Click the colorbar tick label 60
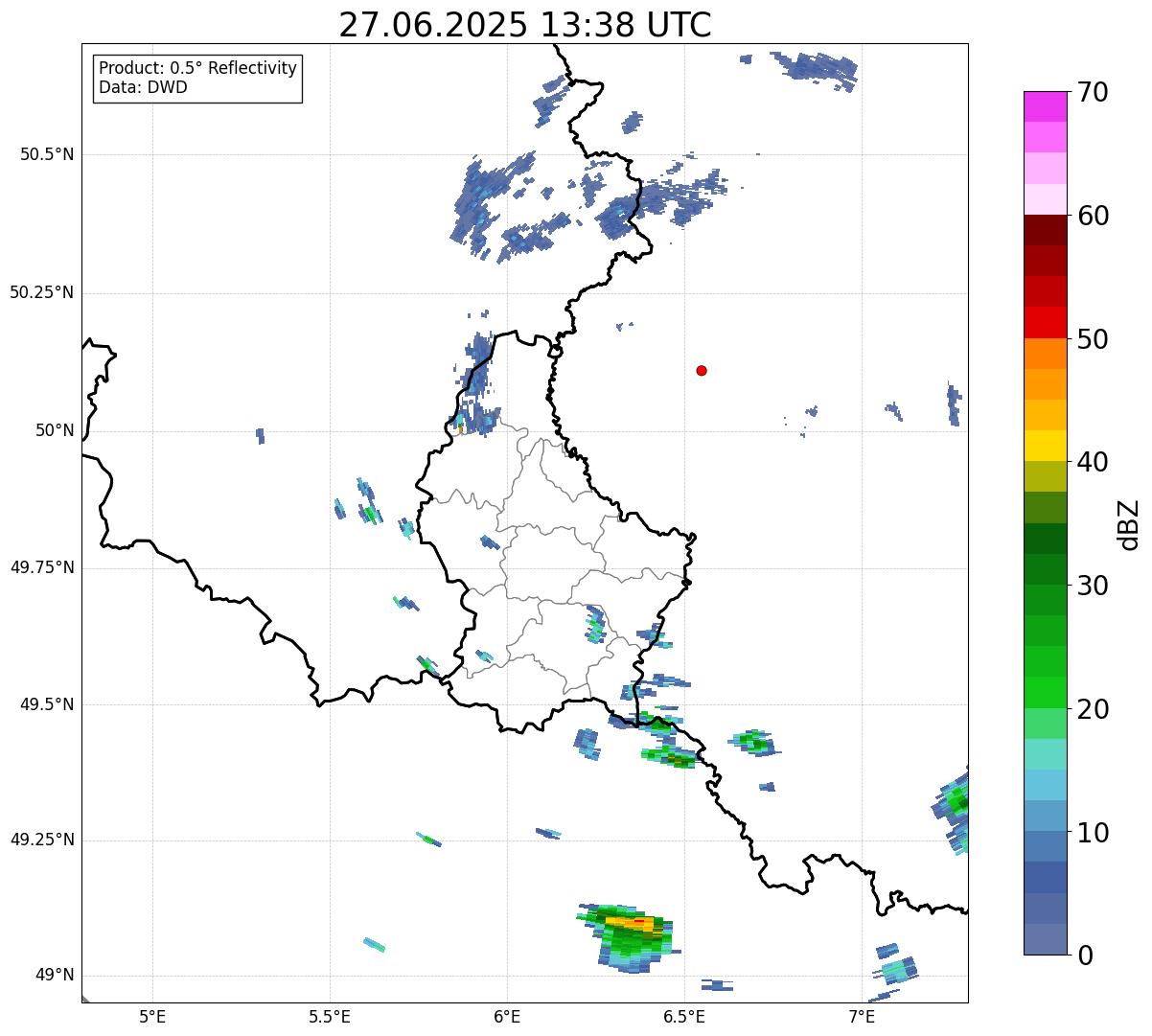This screenshot has height=1036, width=1152. (1093, 216)
